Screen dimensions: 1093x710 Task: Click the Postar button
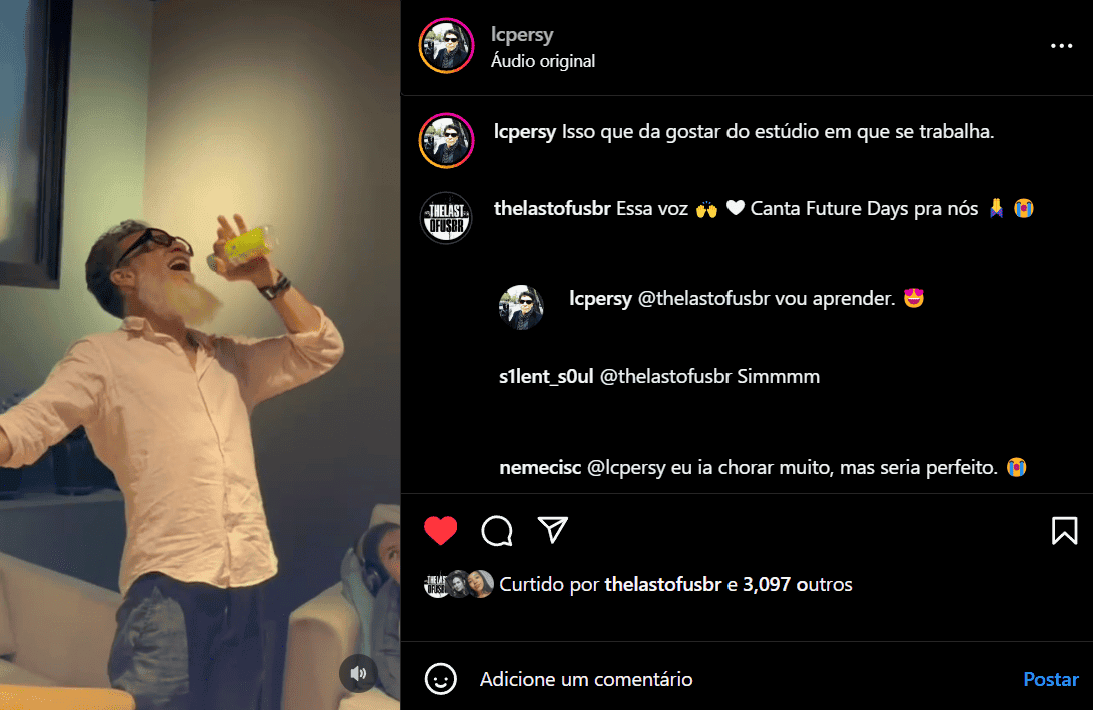tap(1050, 679)
